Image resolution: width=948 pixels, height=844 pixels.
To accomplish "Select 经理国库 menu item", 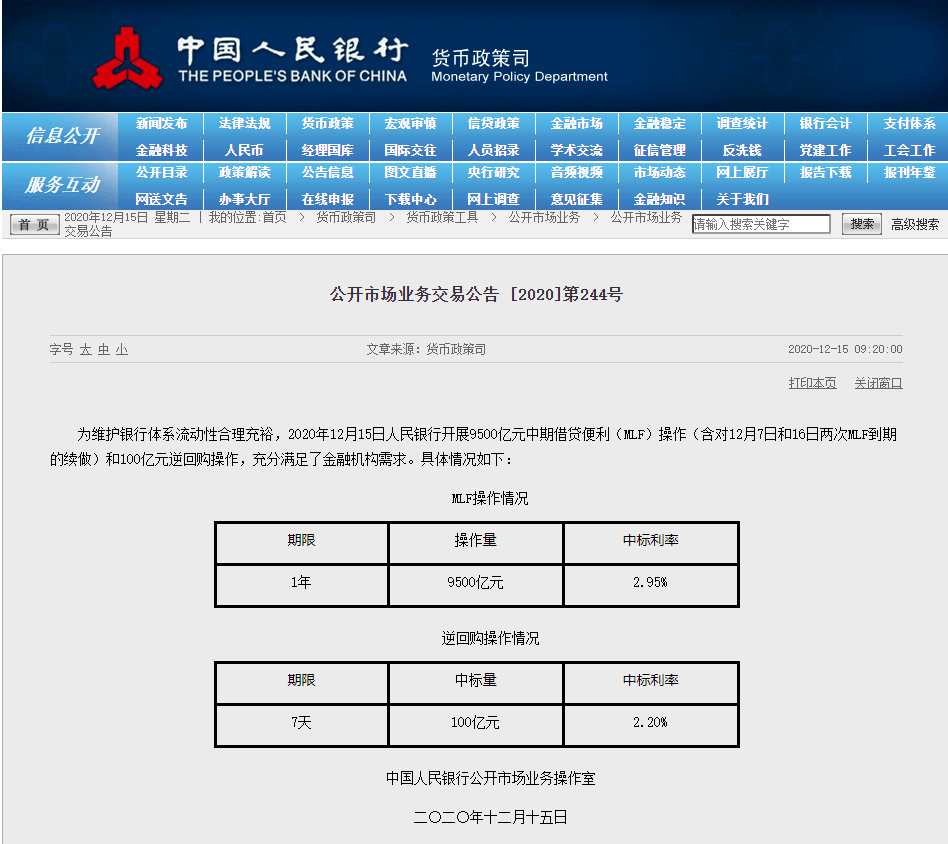I will (x=328, y=150).
